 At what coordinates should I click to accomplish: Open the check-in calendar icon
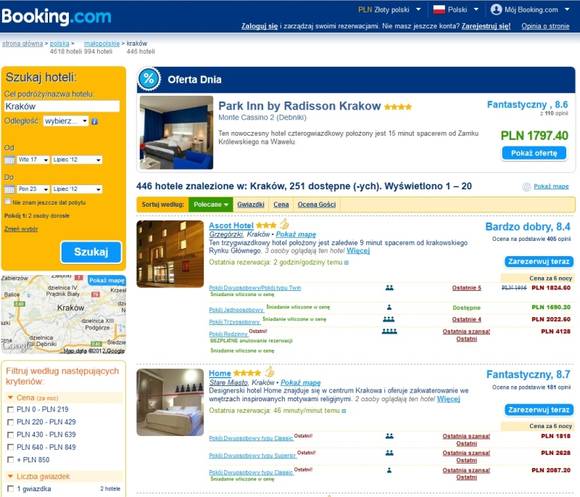(10, 160)
